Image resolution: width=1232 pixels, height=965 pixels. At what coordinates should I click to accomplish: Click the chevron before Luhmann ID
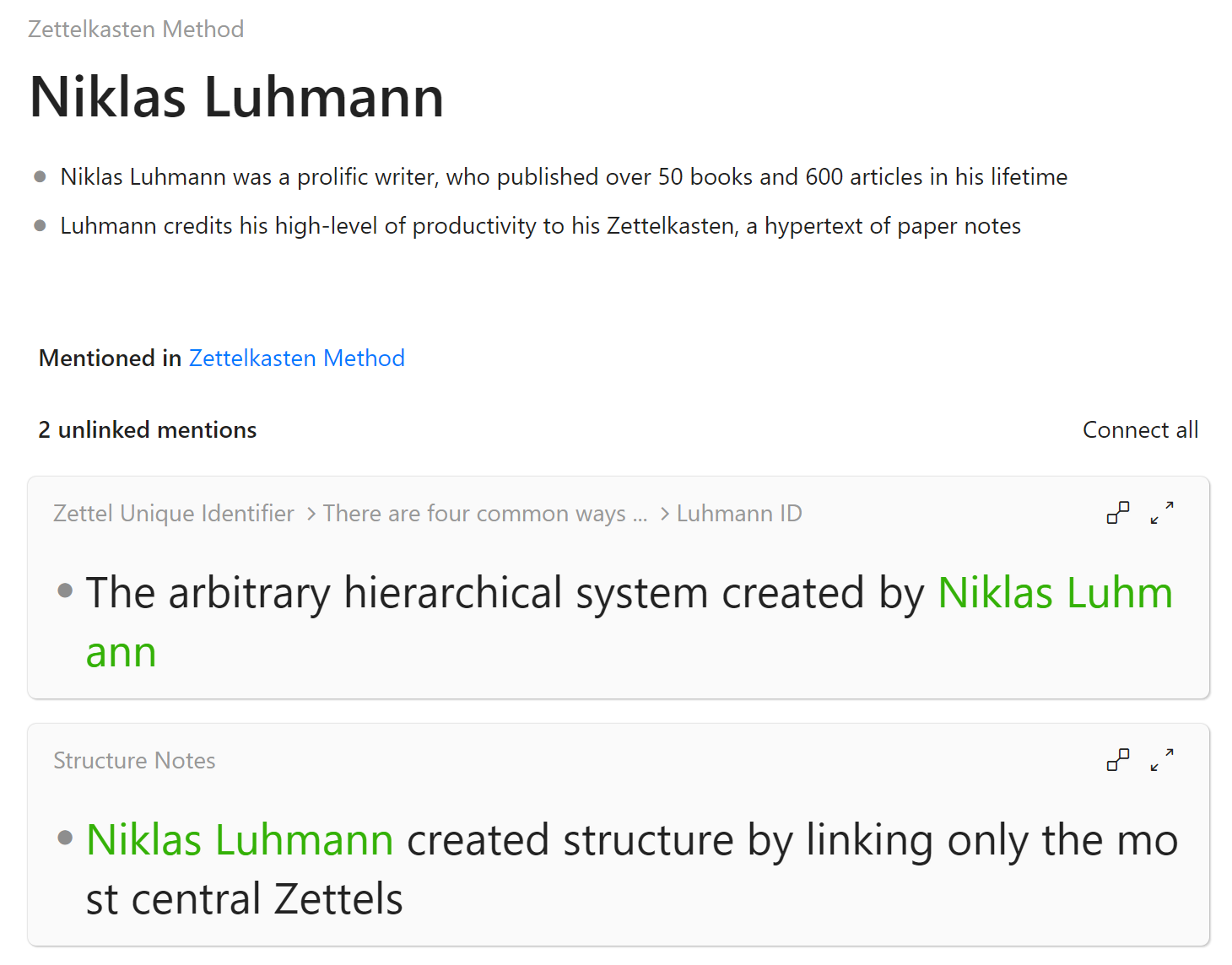point(665,514)
